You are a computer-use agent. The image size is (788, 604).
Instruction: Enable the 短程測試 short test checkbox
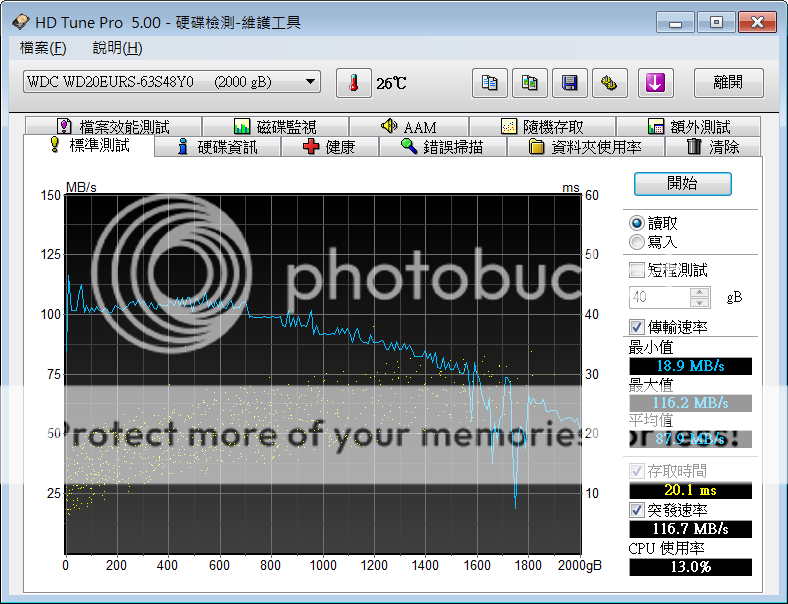(637, 270)
